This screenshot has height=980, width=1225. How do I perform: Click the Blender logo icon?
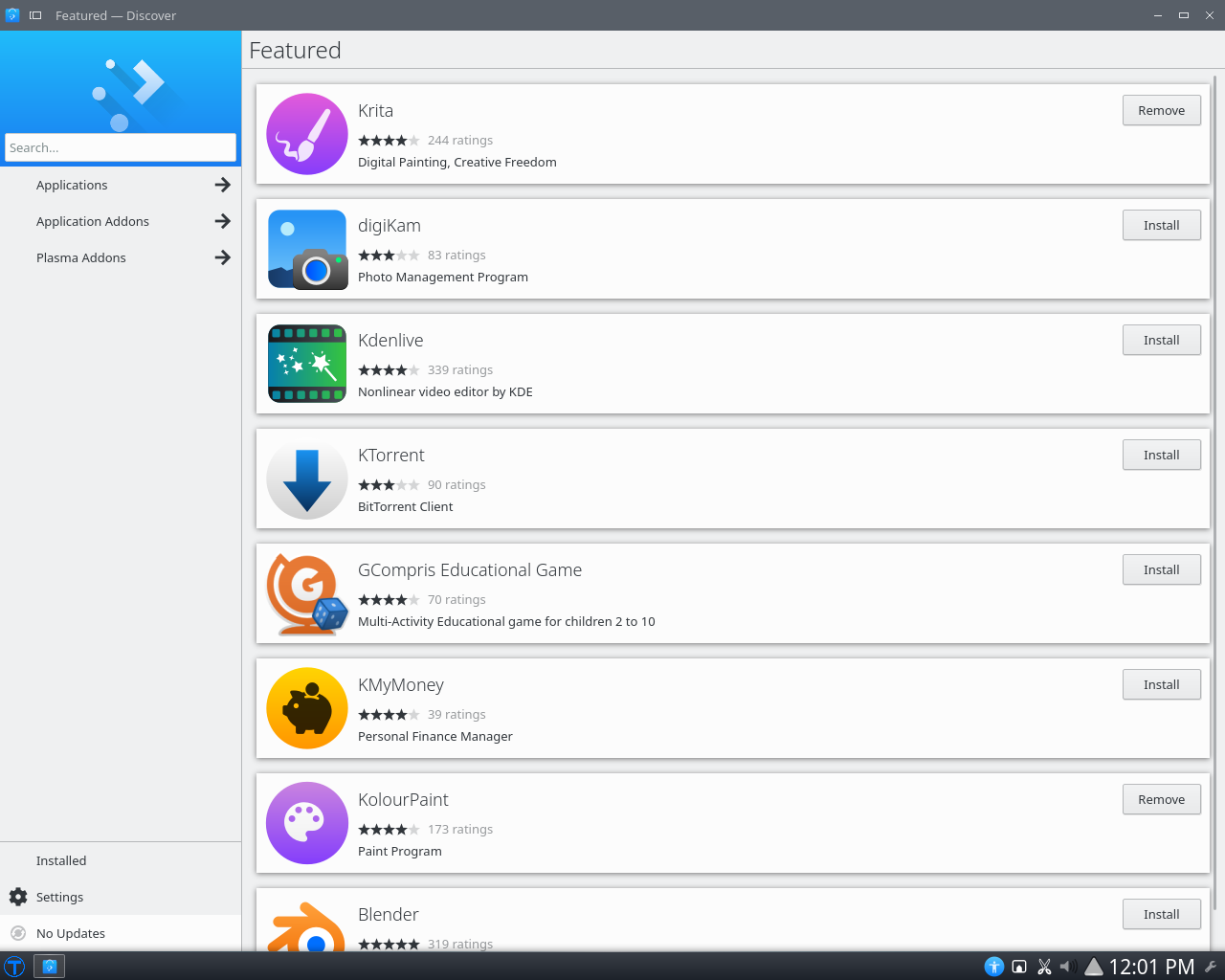307,925
